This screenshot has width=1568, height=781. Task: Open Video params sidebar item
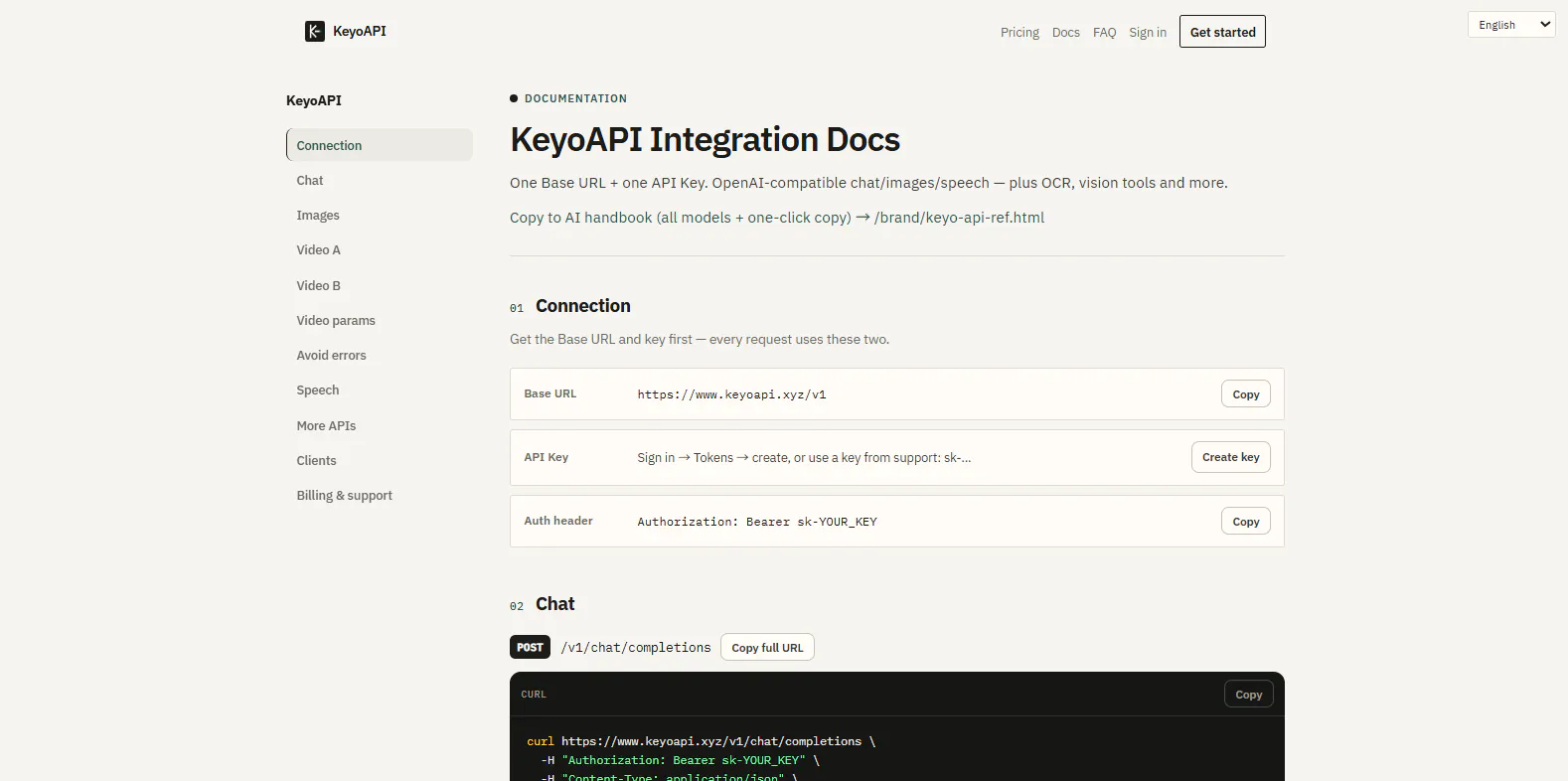pyautogui.click(x=380, y=320)
